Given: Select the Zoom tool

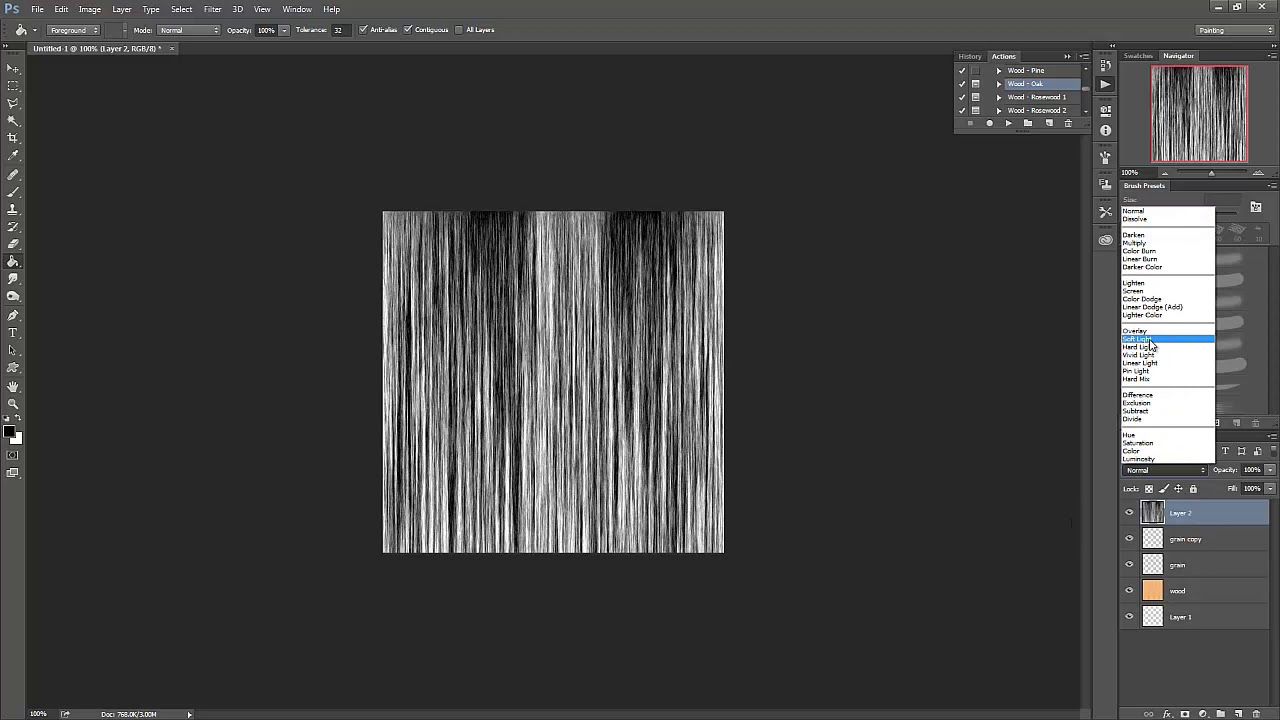Looking at the screenshot, I should coord(13,404).
